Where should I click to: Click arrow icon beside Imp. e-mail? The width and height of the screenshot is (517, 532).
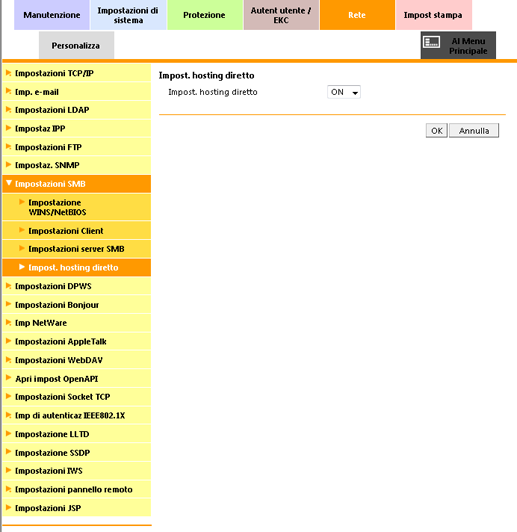point(9,91)
